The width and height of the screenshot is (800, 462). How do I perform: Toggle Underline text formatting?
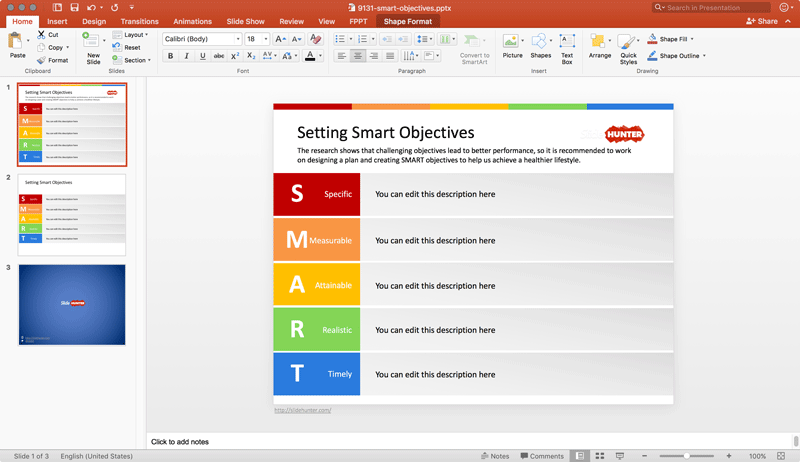pyautogui.click(x=202, y=56)
